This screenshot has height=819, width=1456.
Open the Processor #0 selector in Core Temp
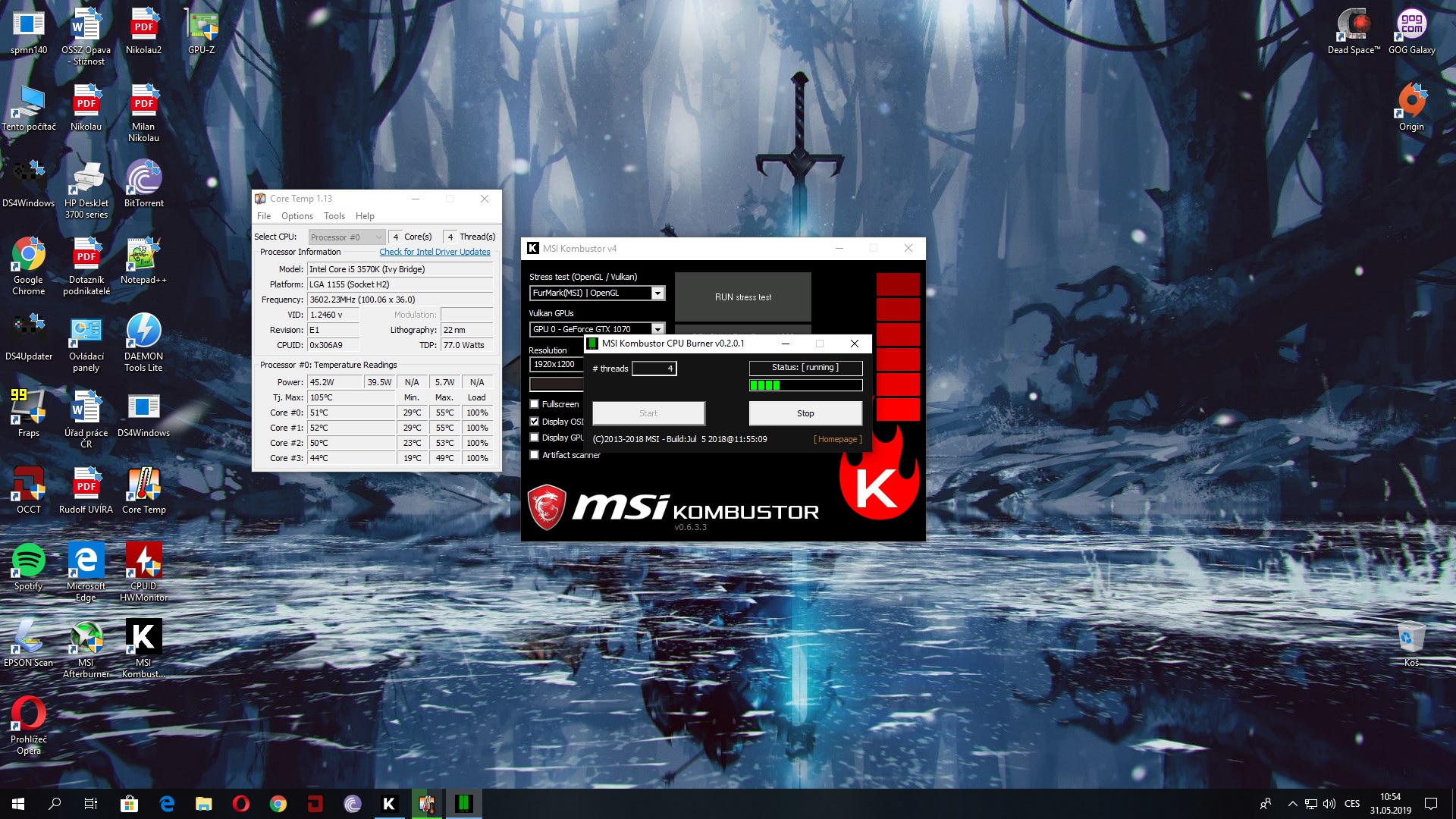[x=347, y=237]
